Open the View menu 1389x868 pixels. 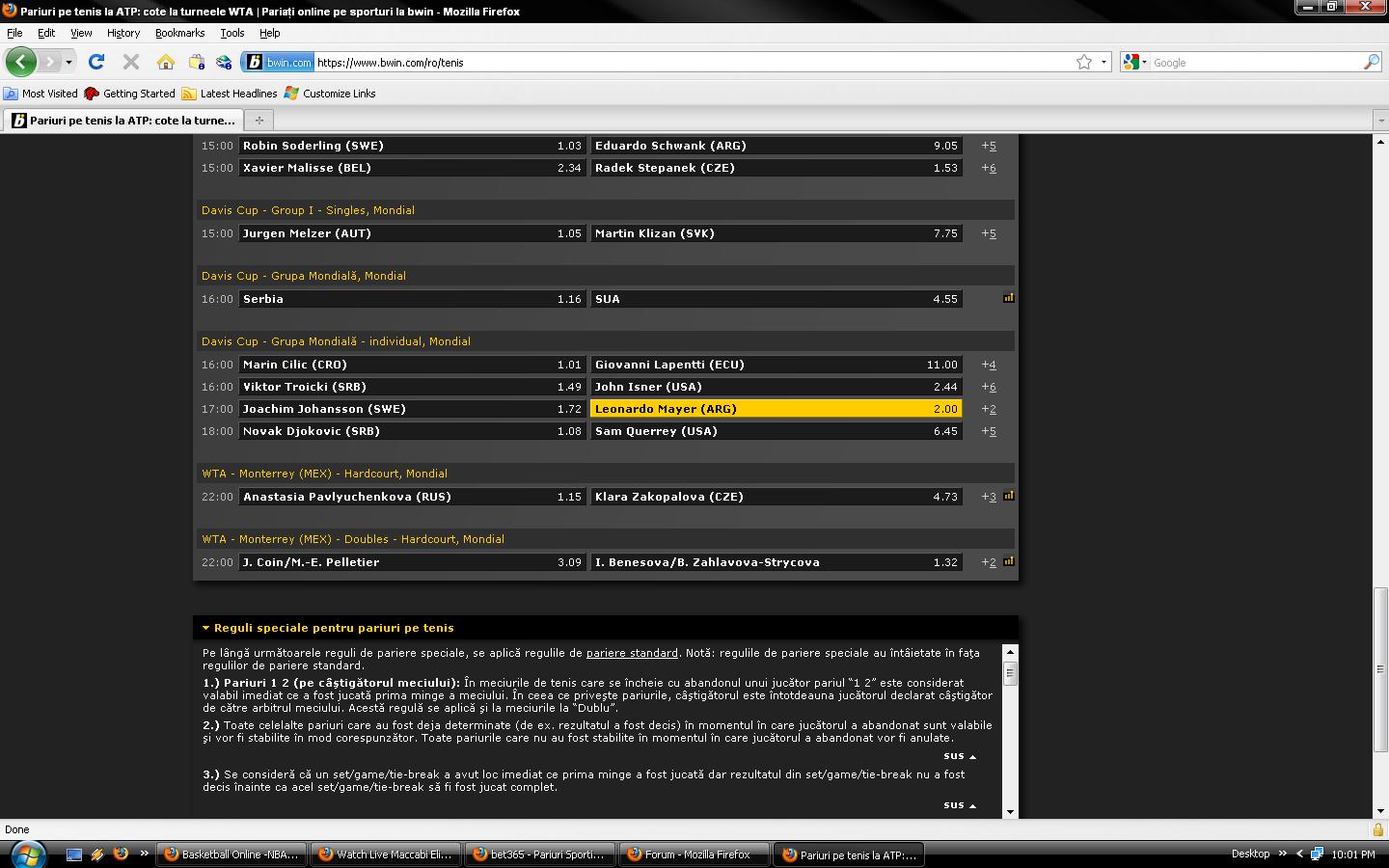pyautogui.click(x=81, y=33)
